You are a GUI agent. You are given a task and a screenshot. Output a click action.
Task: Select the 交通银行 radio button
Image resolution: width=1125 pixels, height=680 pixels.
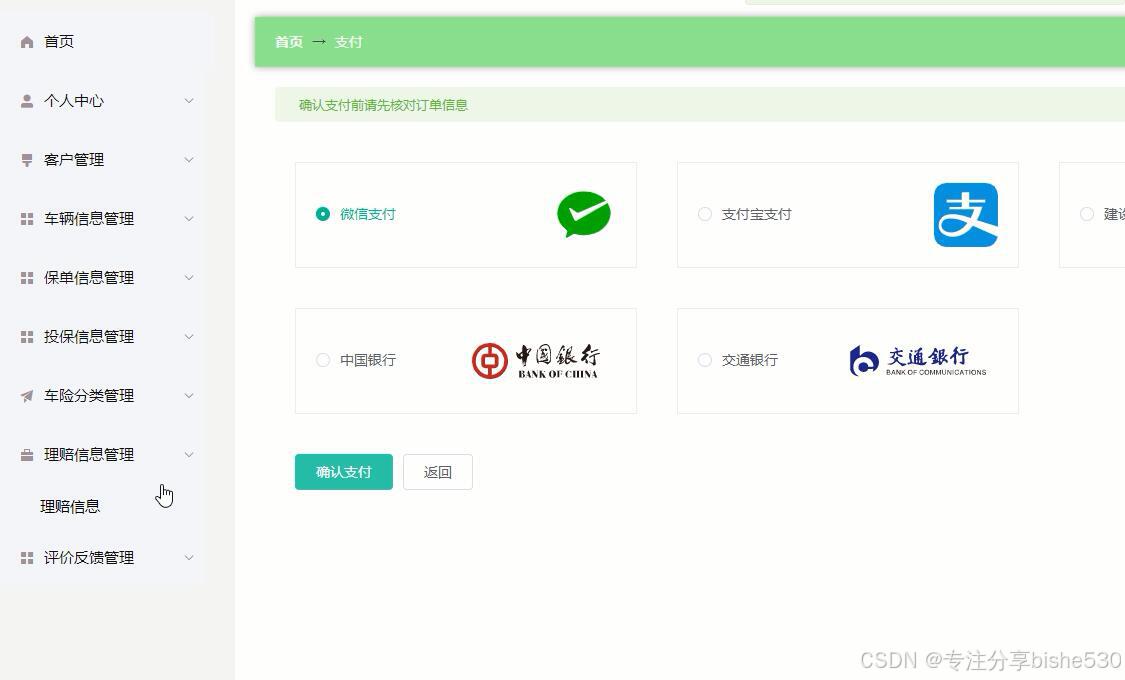(x=705, y=360)
